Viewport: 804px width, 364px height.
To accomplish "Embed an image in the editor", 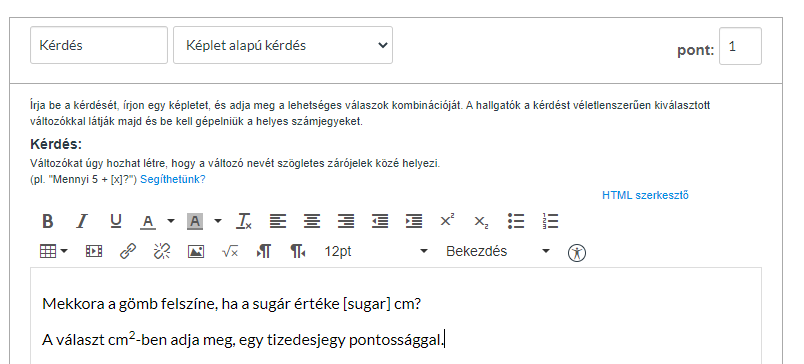I will pos(196,251).
